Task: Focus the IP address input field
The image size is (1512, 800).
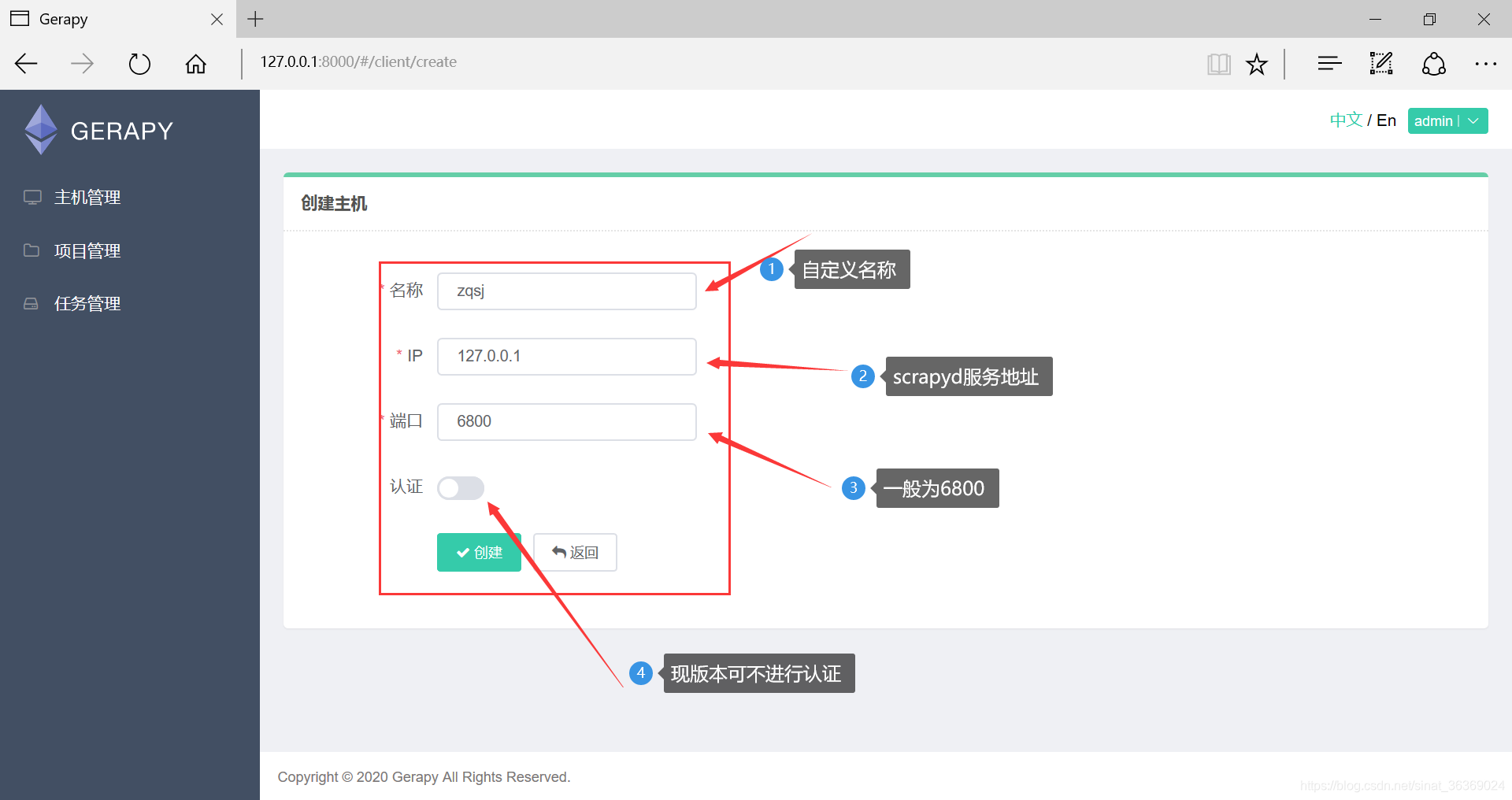Action: pos(567,357)
